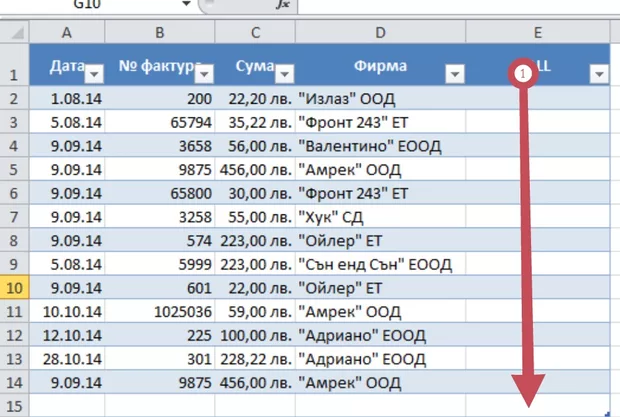This screenshot has height=417, width=620.
Task: Click the red numbered marker 1
Action: (520, 74)
